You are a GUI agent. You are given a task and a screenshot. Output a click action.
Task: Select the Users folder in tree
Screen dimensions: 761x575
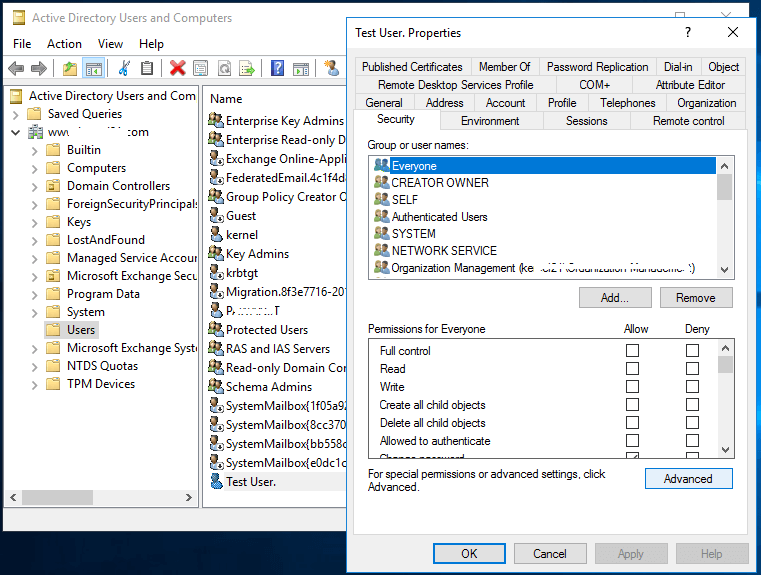pos(72,330)
